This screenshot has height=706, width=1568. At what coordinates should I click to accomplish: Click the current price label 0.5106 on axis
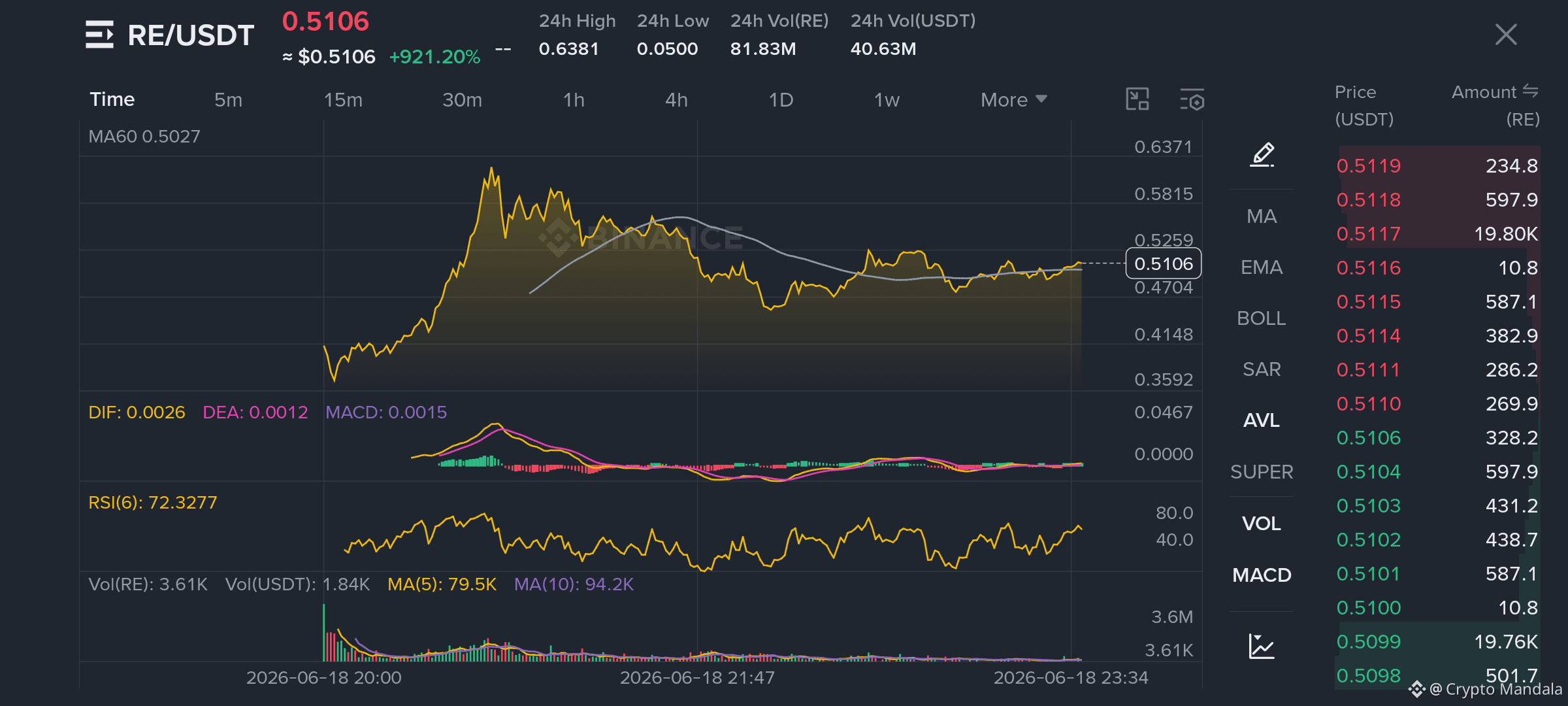(1164, 263)
